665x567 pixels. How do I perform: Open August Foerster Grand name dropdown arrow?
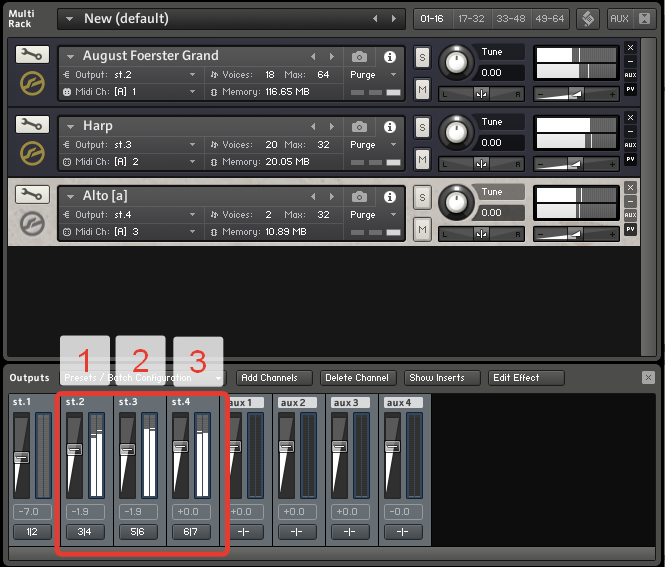click(x=70, y=56)
